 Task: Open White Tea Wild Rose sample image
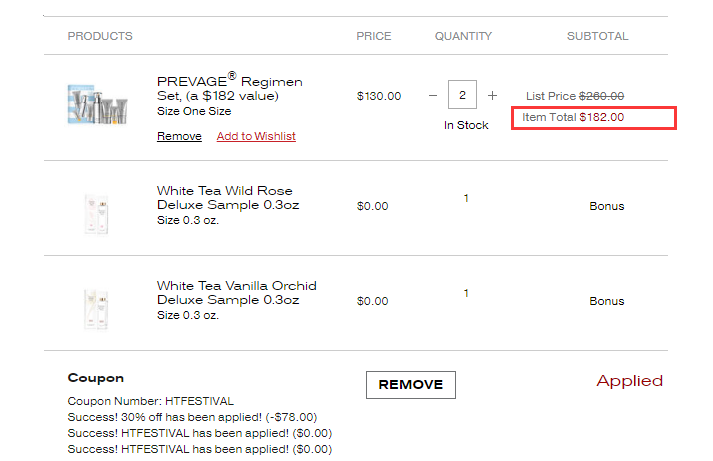[x=96, y=214]
